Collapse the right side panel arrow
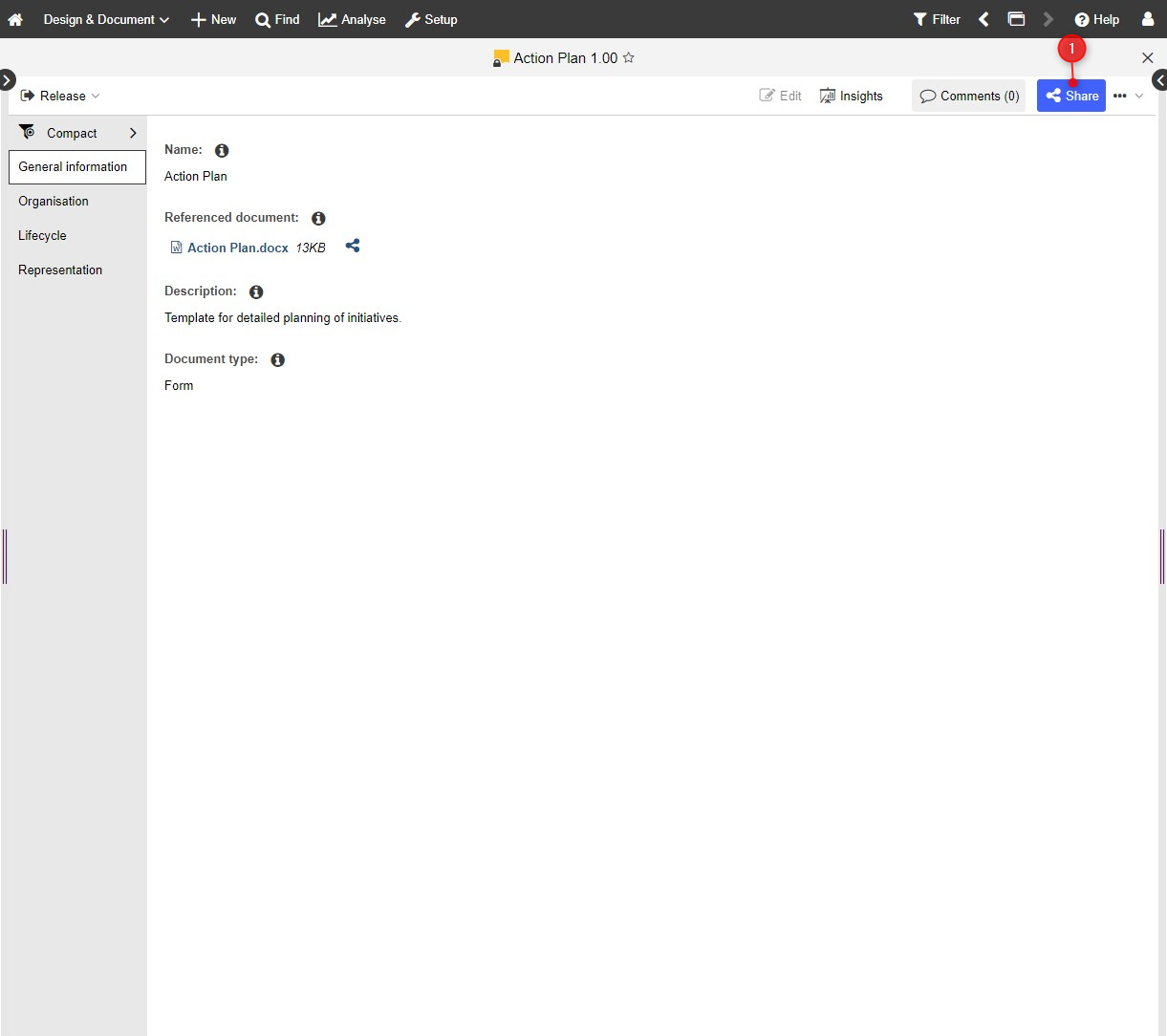Image resolution: width=1167 pixels, height=1036 pixels. point(1159,80)
